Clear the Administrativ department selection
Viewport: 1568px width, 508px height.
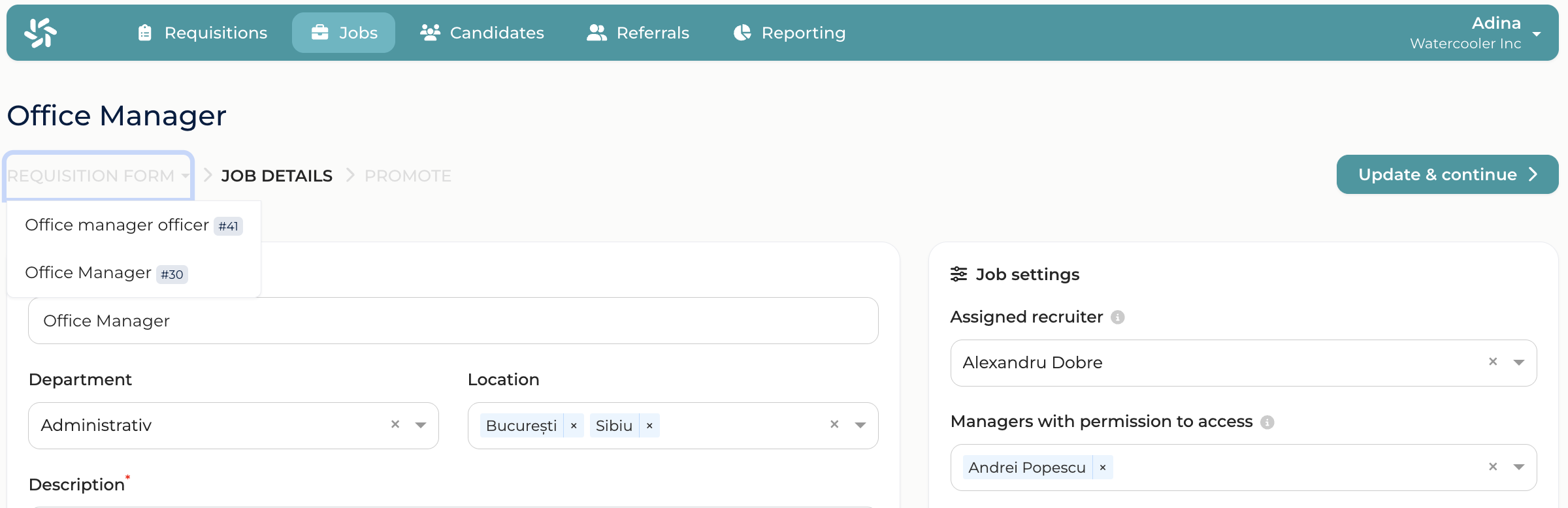coord(395,424)
